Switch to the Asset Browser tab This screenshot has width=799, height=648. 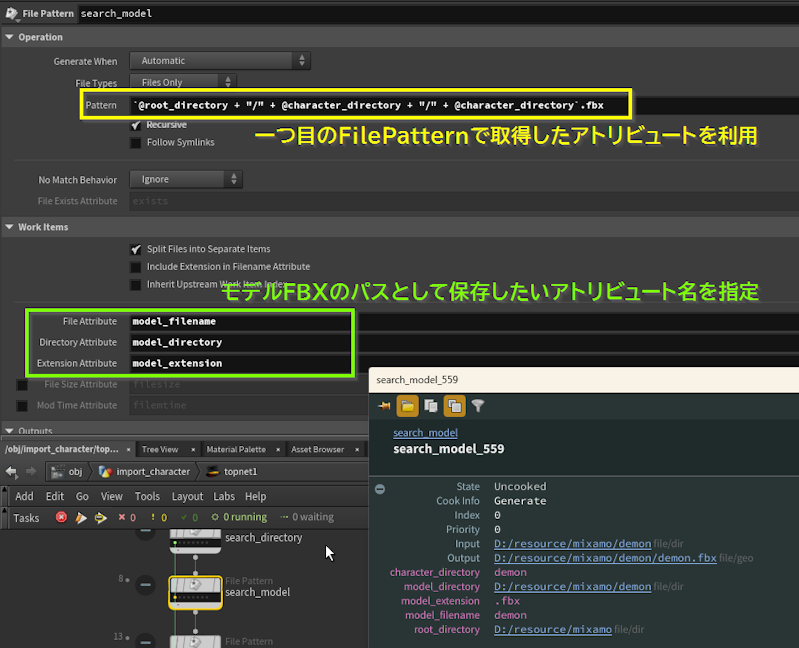[x=317, y=449]
